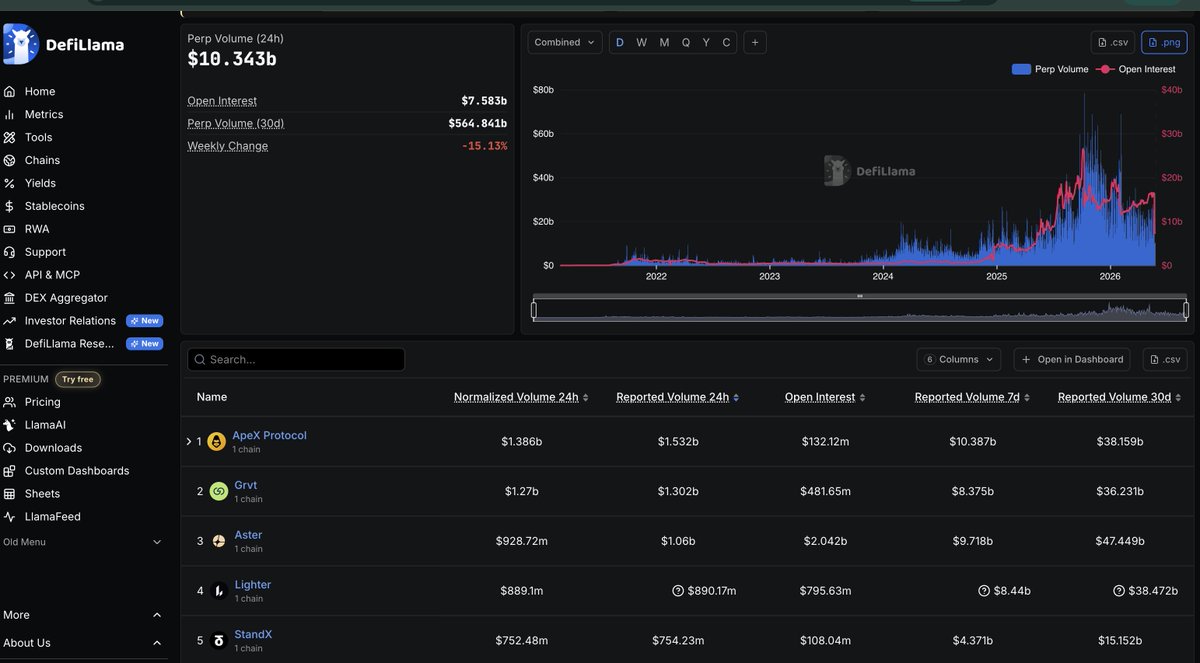The image size is (1200, 663).
Task: Sort by Open Interest column
Action: click(x=825, y=397)
